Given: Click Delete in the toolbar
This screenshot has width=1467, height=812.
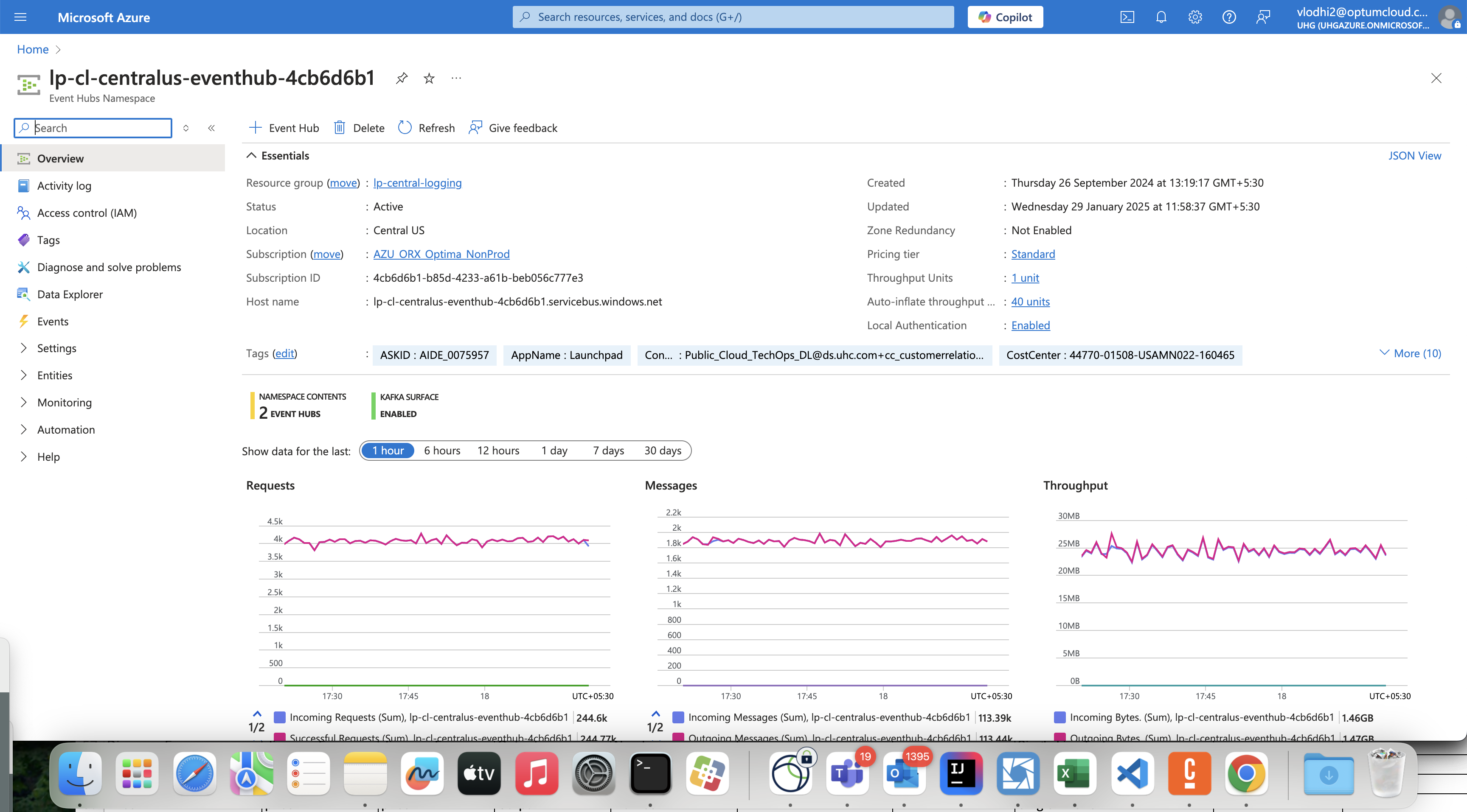Looking at the screenshot, I should click(x=359, y=128).
